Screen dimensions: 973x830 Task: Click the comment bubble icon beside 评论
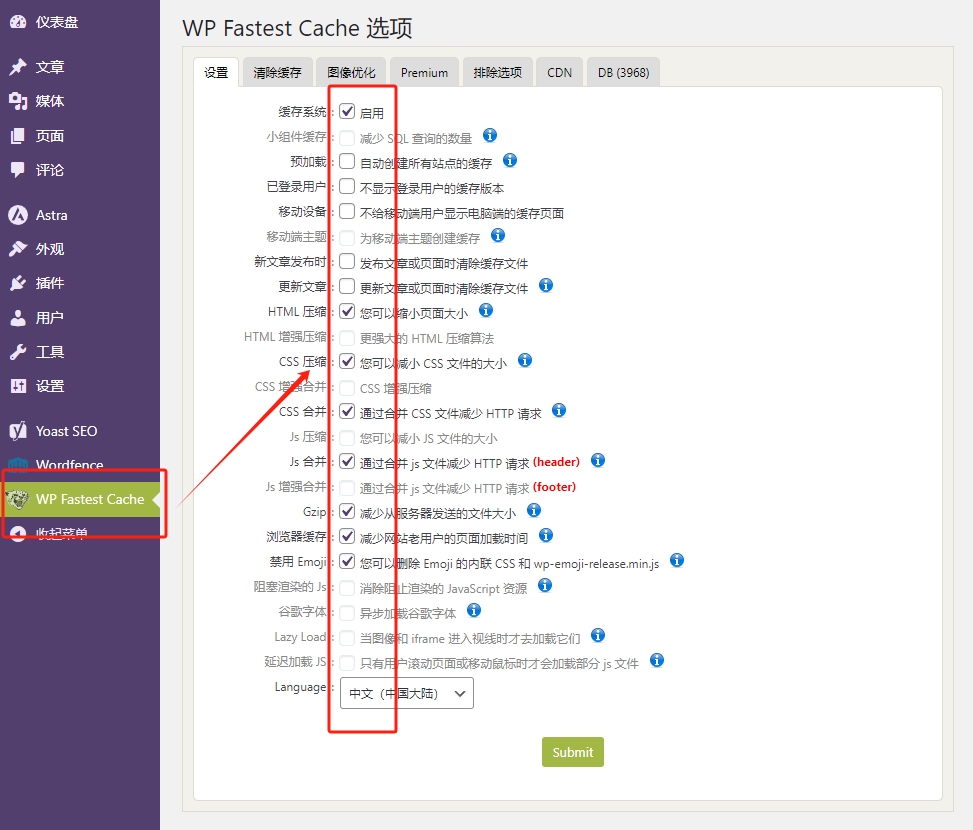pyautogui.click(x=18, y=169)
